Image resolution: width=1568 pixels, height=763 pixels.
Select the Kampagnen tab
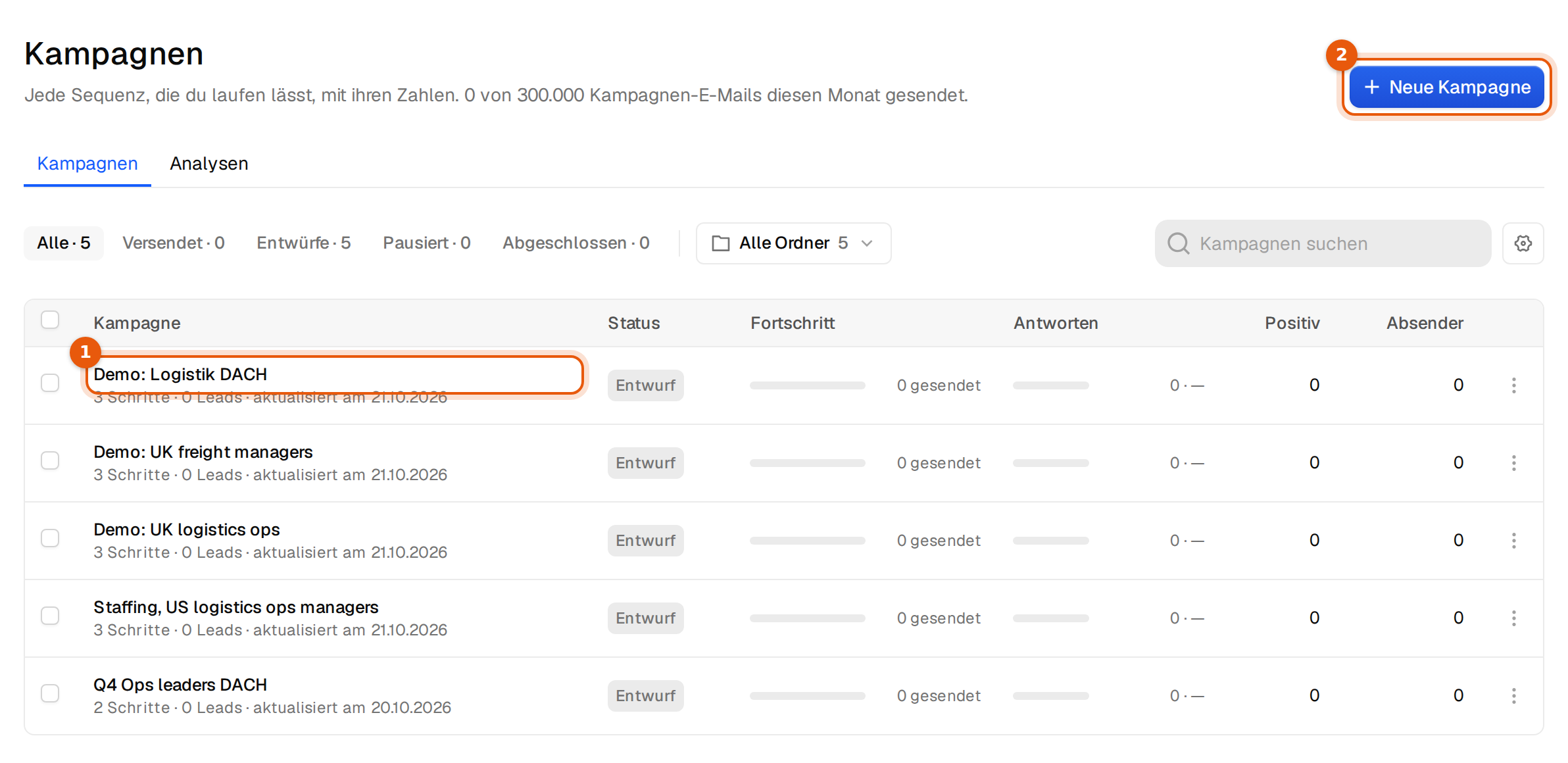click(x=87, y=163)
